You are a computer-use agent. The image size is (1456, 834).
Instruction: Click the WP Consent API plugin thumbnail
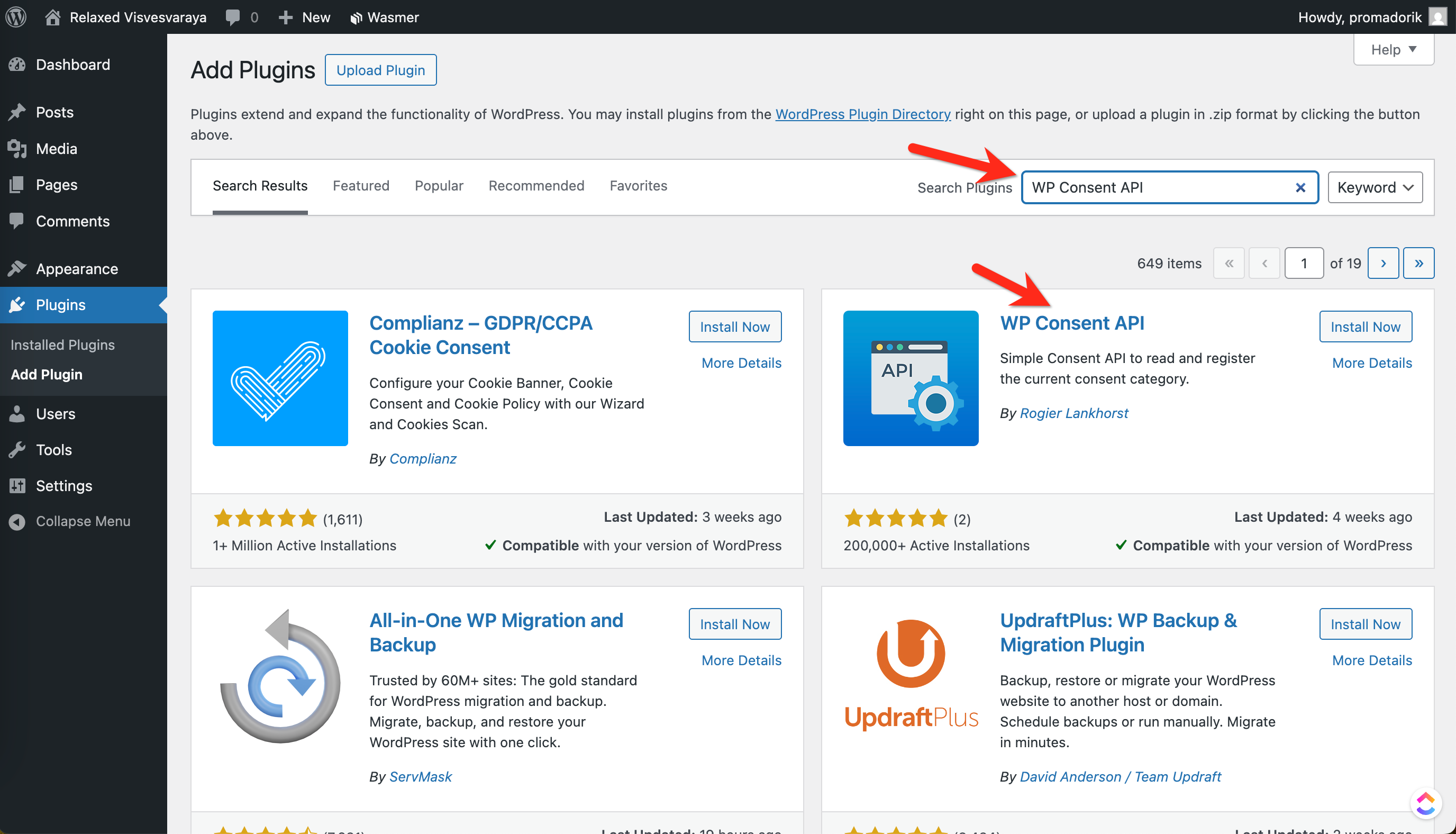(x=911, y=378)
